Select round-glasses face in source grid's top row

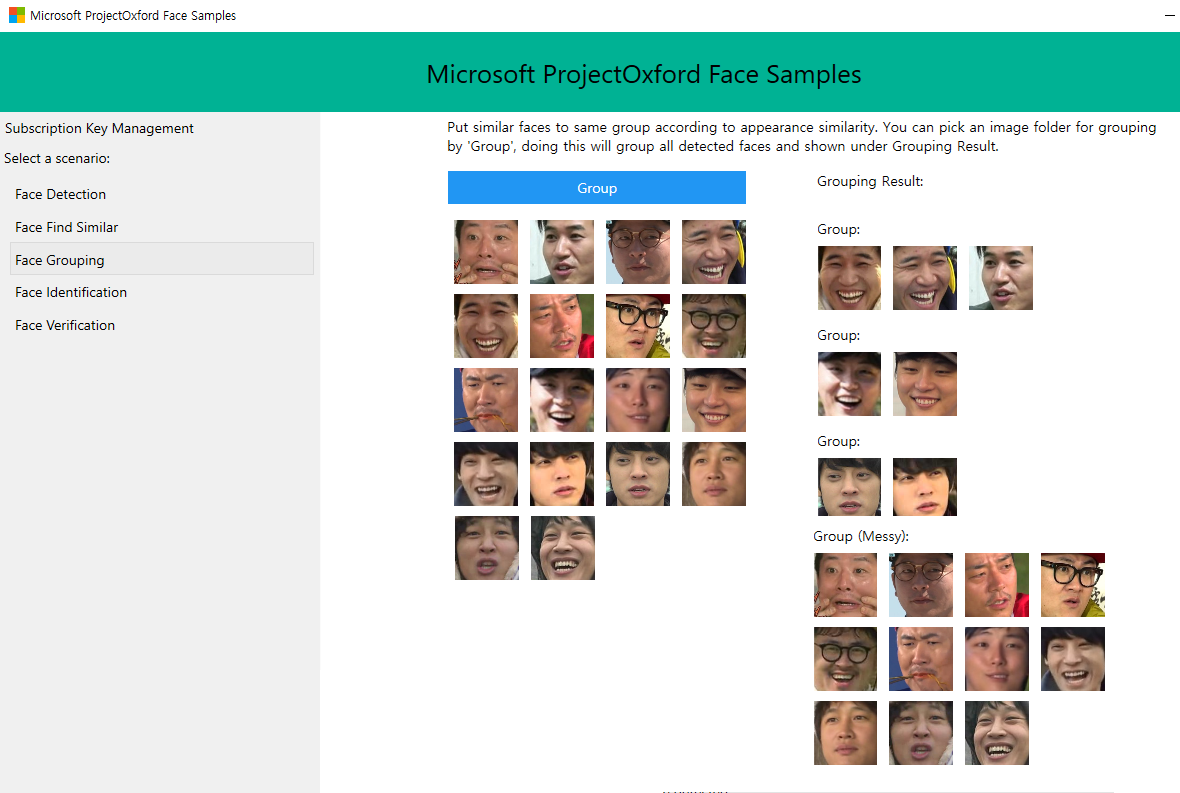coord(638,252)
